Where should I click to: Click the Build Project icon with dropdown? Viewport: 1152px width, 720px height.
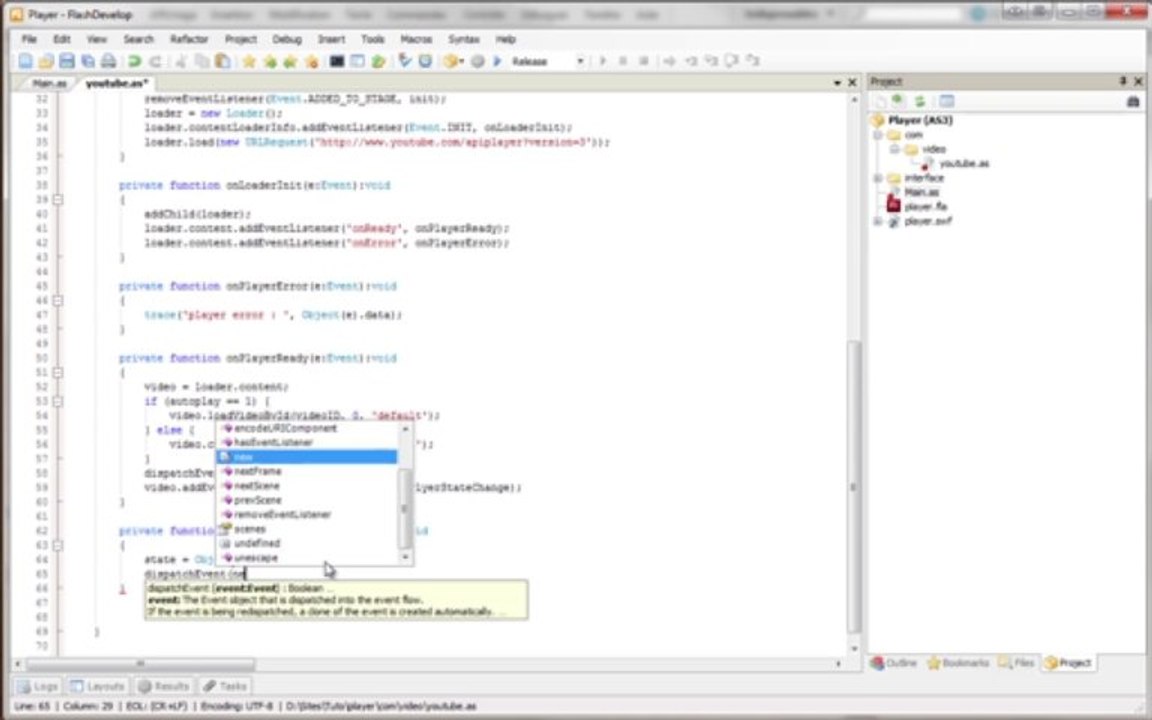click(453, 61)
